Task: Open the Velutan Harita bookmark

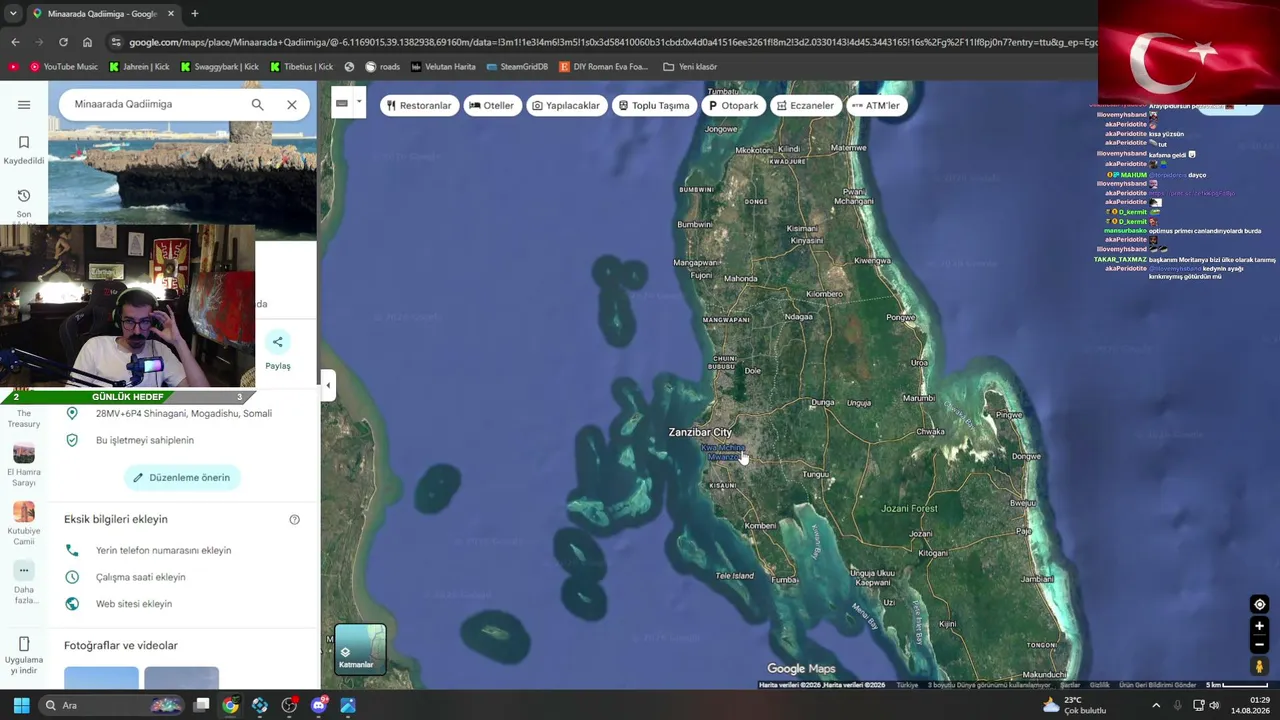Action: (443, 67)
